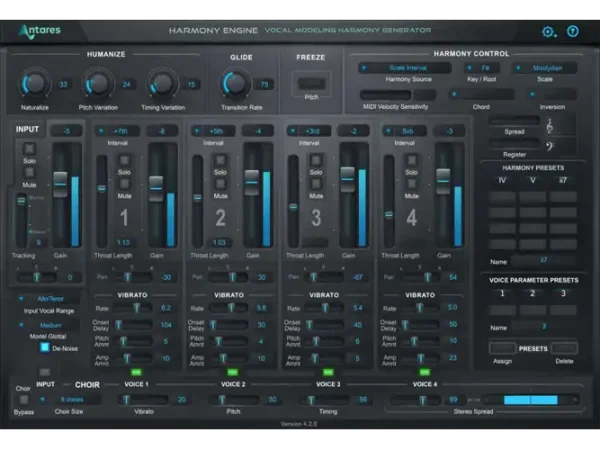
Task: Open the Chord dropdown
Action: pyautogui.click(x=481, y=94)
